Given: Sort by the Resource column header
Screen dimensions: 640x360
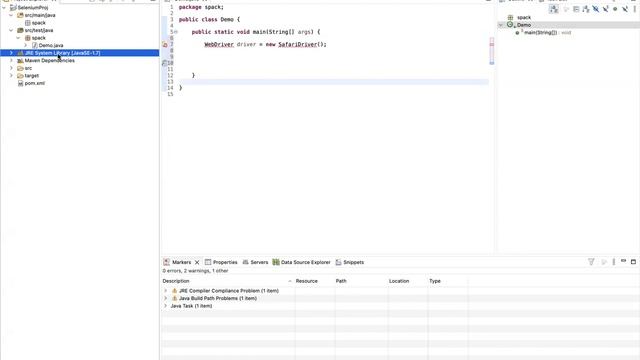Looking at the screenshot, I should 314,281.
